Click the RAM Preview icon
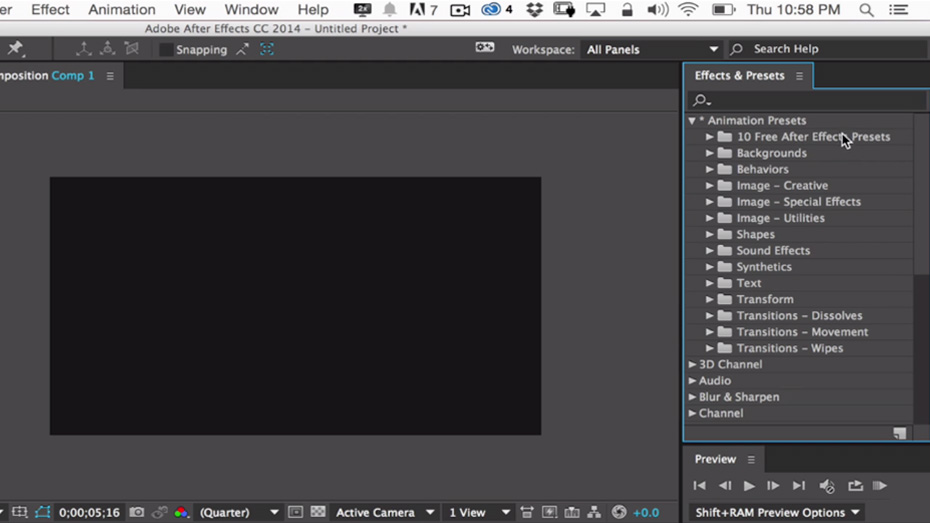The image size is (930, 523). (x=880, y=486)
